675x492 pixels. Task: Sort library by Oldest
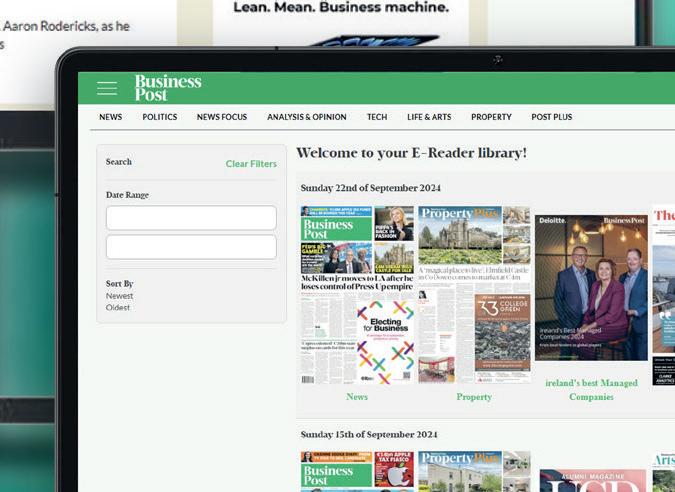[118, 307]
